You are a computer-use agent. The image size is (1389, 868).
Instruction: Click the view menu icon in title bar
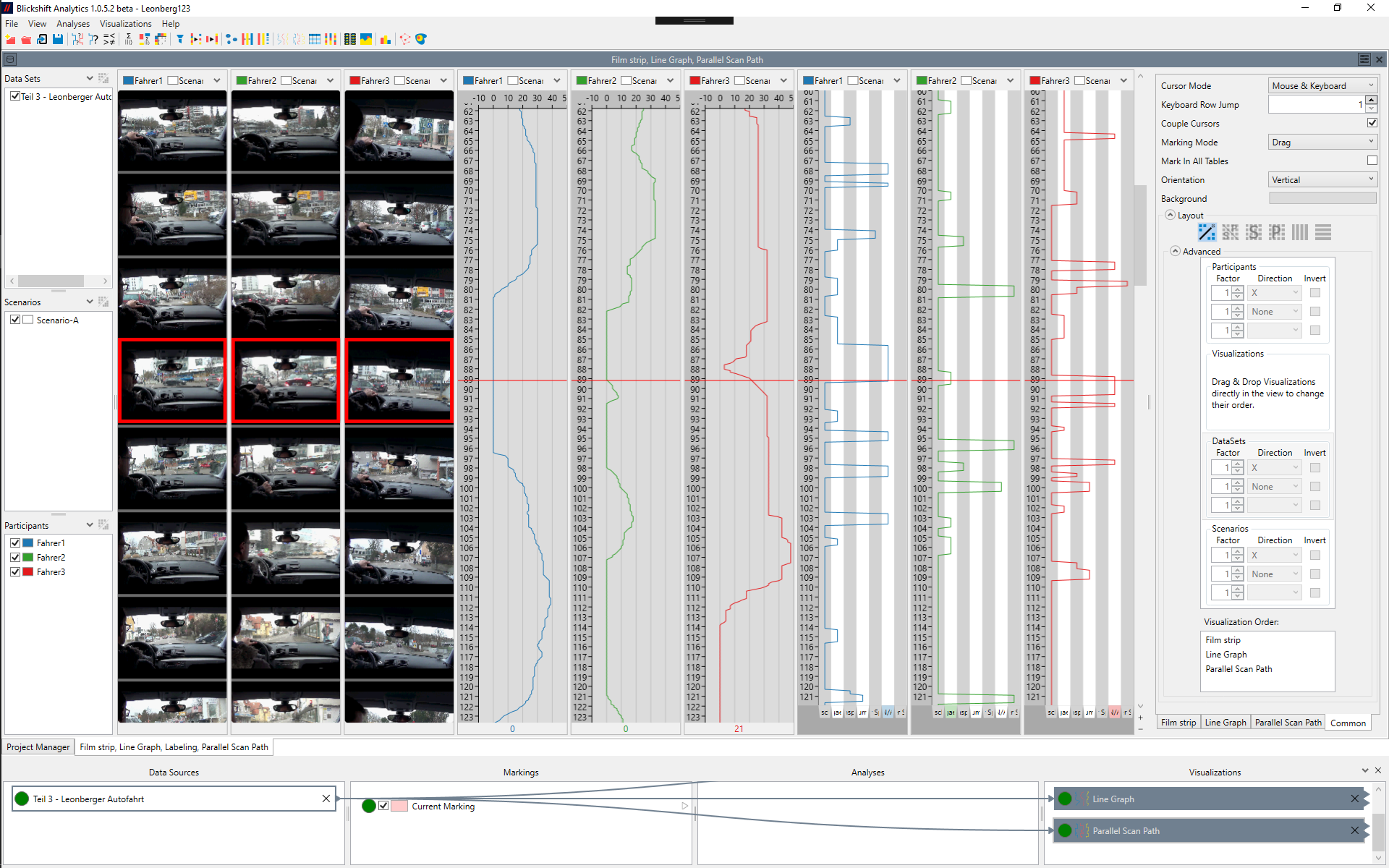click(1364, 59)
